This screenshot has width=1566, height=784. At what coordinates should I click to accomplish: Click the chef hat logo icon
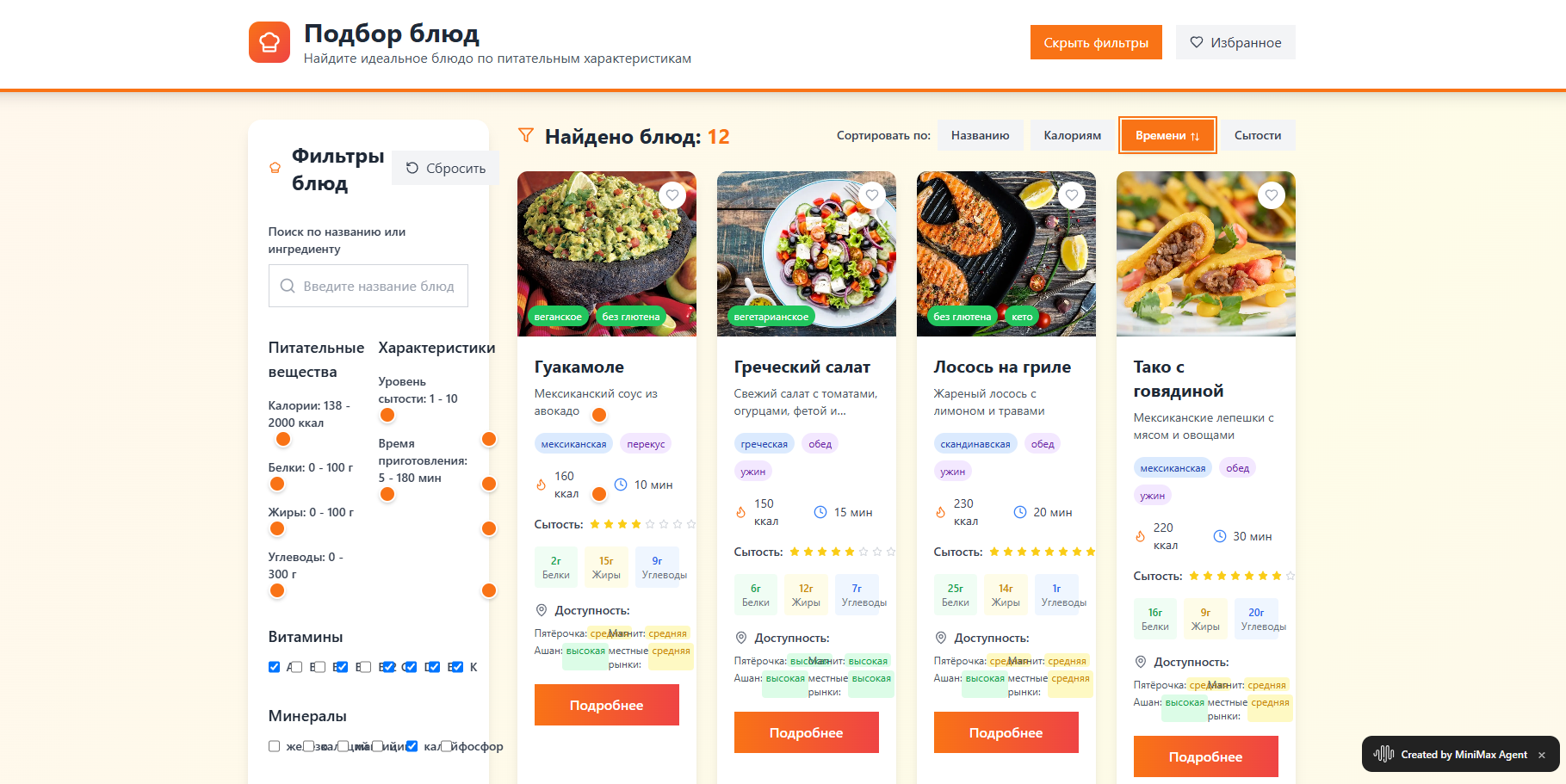click(x=269, y=42)
